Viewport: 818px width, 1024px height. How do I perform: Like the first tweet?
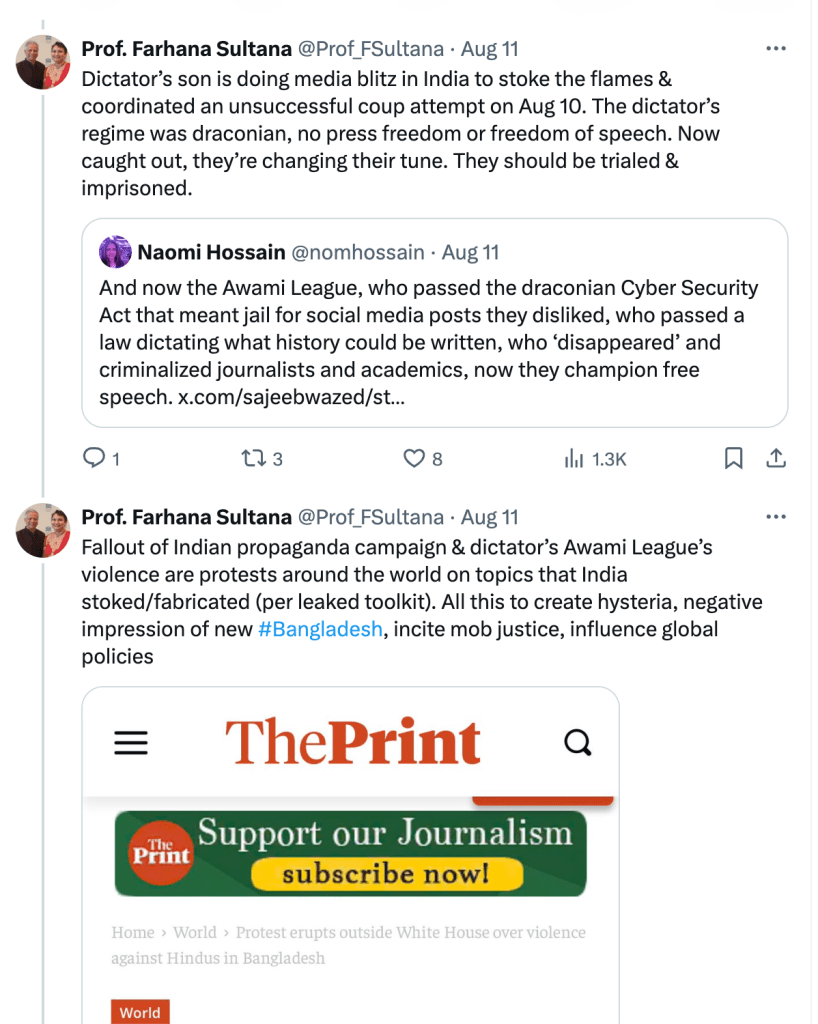click(414, 458)
